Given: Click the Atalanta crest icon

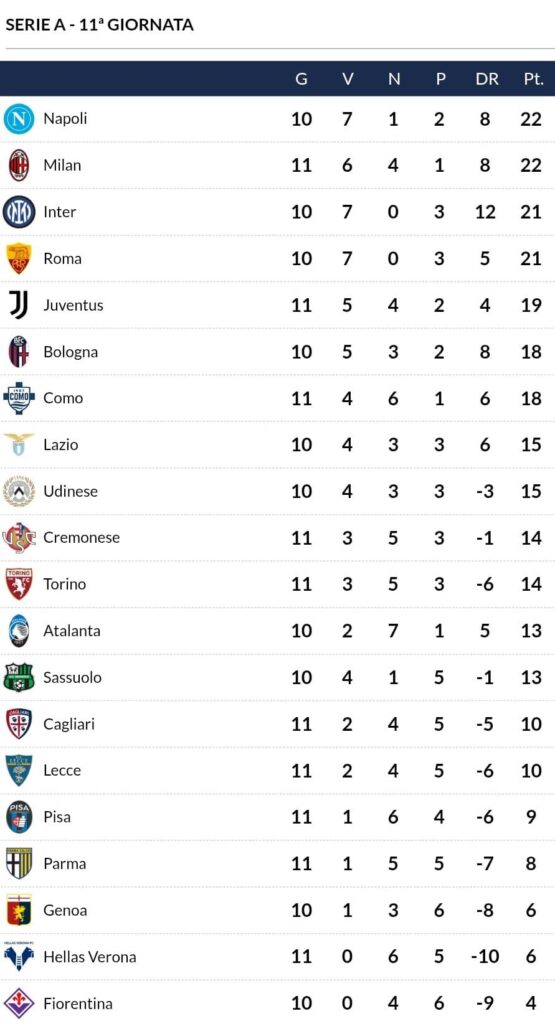Looking at the screenshot, I should point(19,631).
